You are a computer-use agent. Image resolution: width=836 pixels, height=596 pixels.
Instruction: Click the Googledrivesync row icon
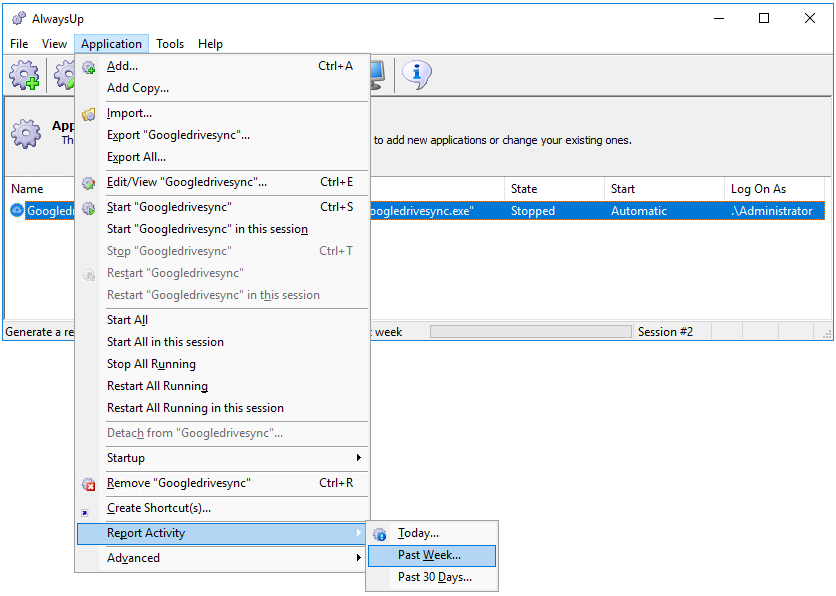(x=17, y=211)
